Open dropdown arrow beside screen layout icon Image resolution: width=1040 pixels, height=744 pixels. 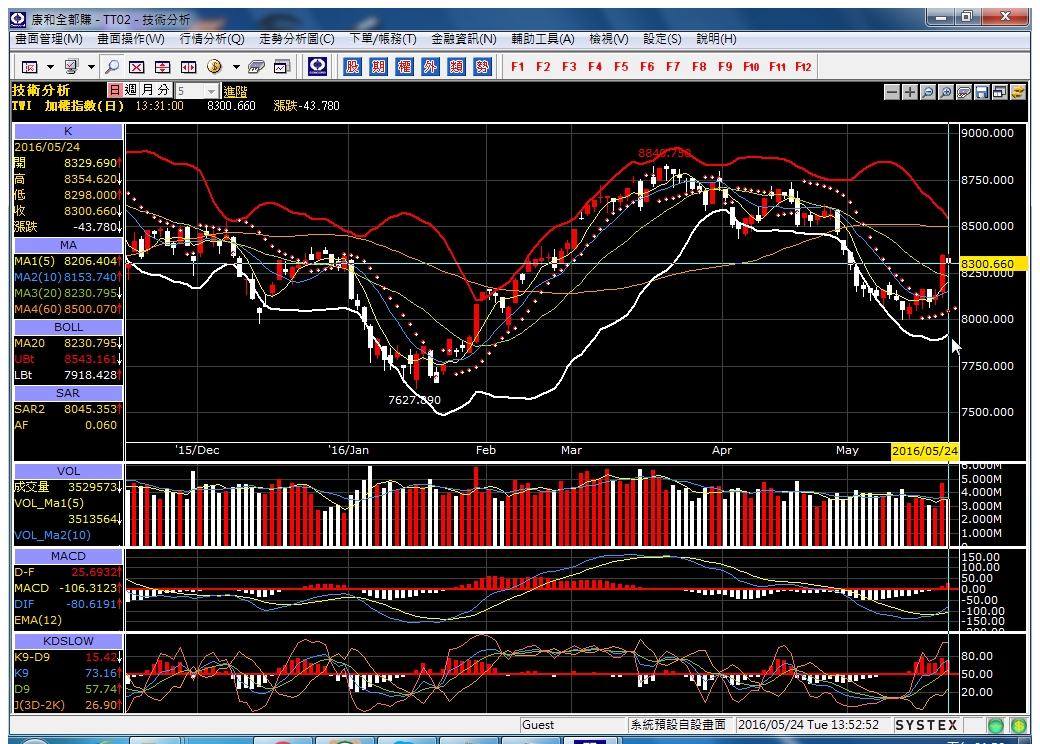50,67
